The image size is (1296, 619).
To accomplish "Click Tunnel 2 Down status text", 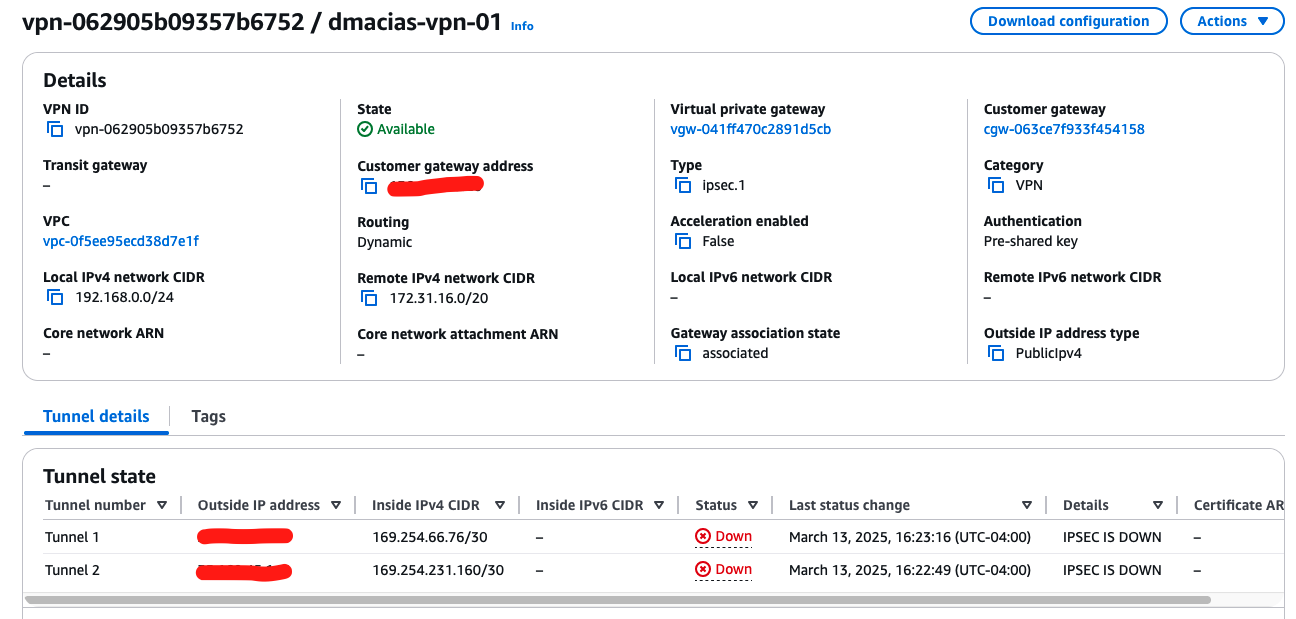I will pyautogui.click(x=733, y=570).
